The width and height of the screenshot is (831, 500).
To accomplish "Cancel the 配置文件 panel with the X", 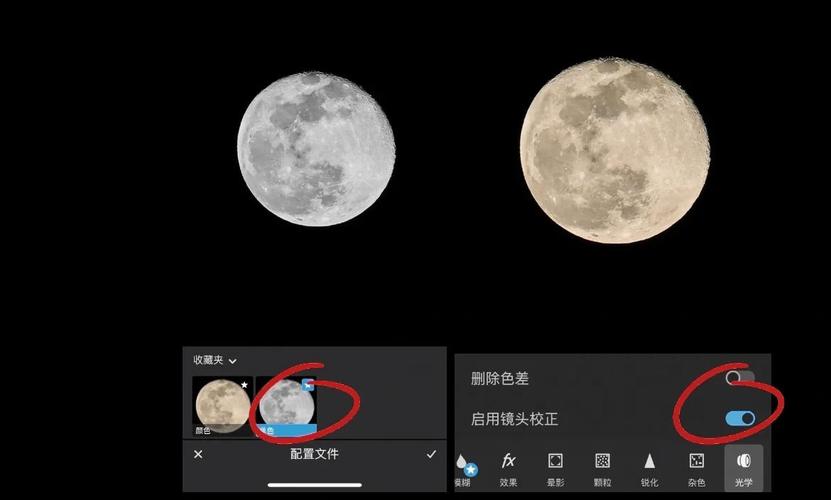I will click(198, 454).
